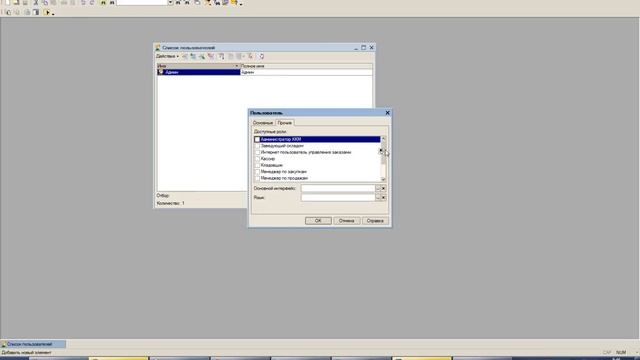Click the Админ full name cell

pos(306,72)
